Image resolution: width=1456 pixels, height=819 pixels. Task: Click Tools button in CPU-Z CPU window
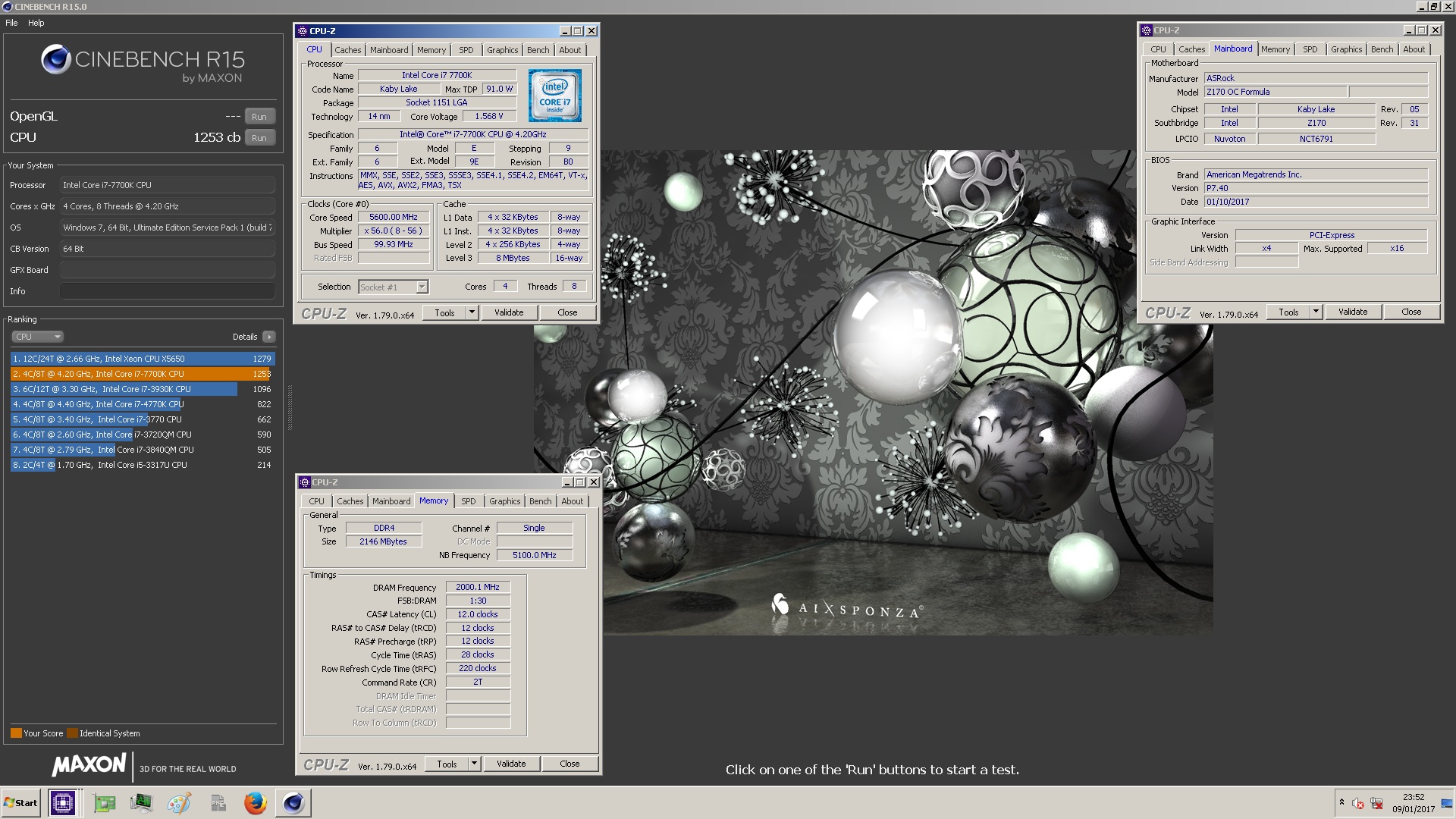[444, 312]
